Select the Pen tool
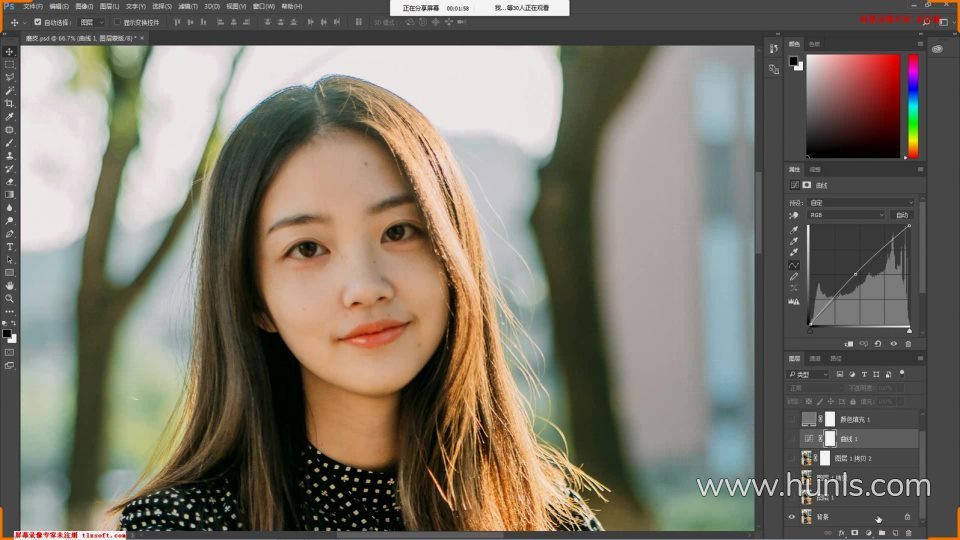This screenshot has height=540, width=960. pyautogui.click(x=9, y=234)
